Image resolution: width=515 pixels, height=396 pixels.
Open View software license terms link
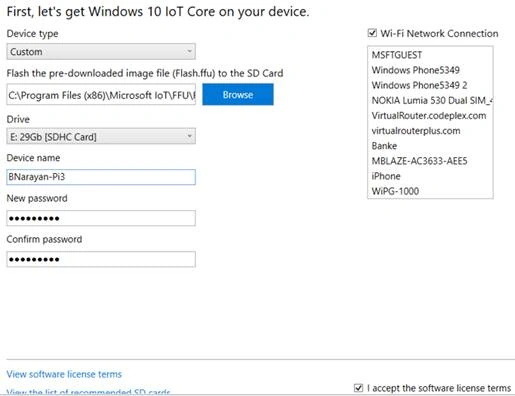[64, 374]
